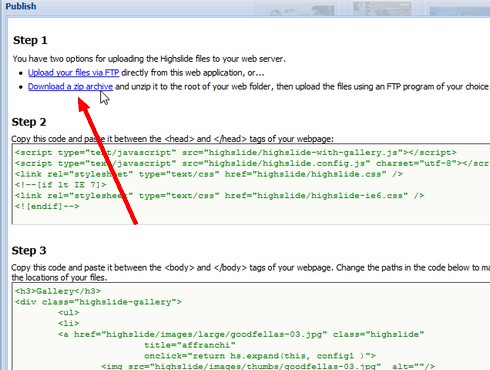This screenshot has width=490, height=370.
Task: Click the goodfellas-03.jpg large image href line
Action: (x=241, y=334)
